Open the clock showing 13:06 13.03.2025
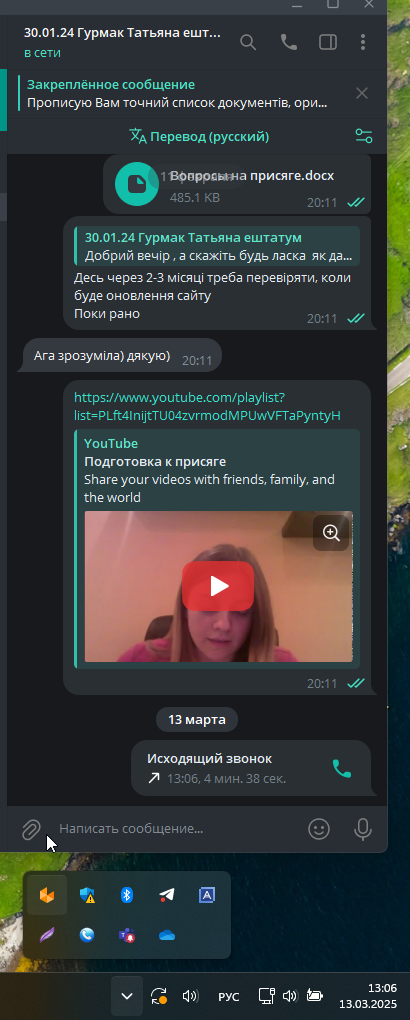Screen dimensions: 410x1020 (x=368, y=996)
